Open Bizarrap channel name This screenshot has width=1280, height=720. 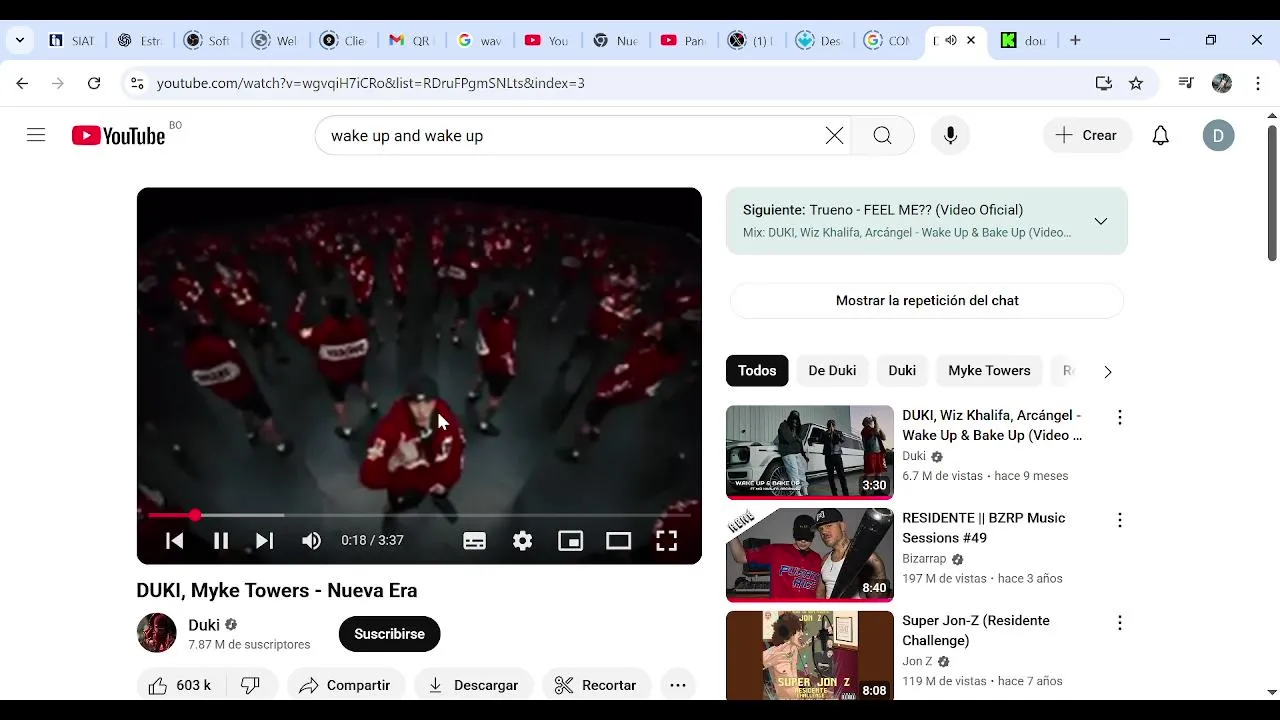924,559
